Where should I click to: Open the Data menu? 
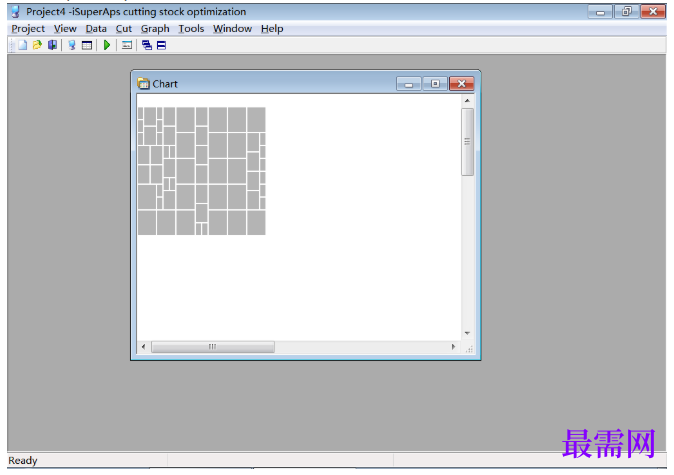96,29
